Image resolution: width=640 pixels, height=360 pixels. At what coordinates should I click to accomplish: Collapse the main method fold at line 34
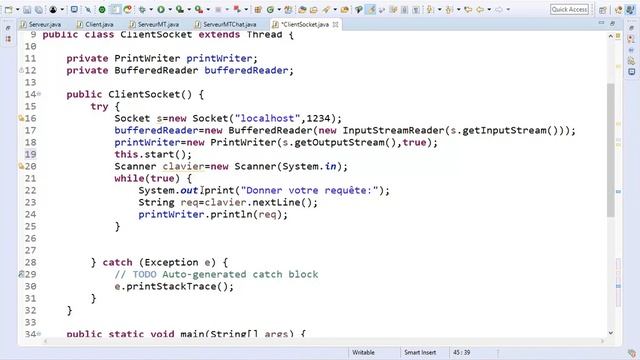pyautogui.click(x=39, y=334)
